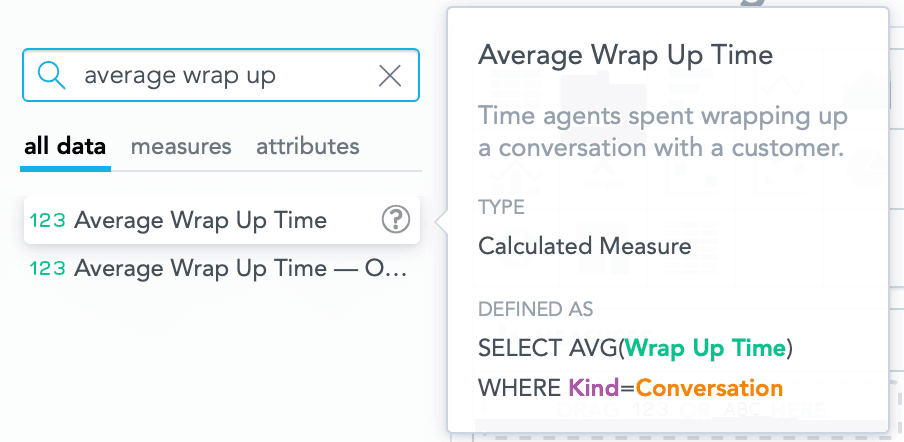Viewport: 904px width, 442px height.
Task: Click 'SELECT AVG(' in the definition
Action: point(552,348)
